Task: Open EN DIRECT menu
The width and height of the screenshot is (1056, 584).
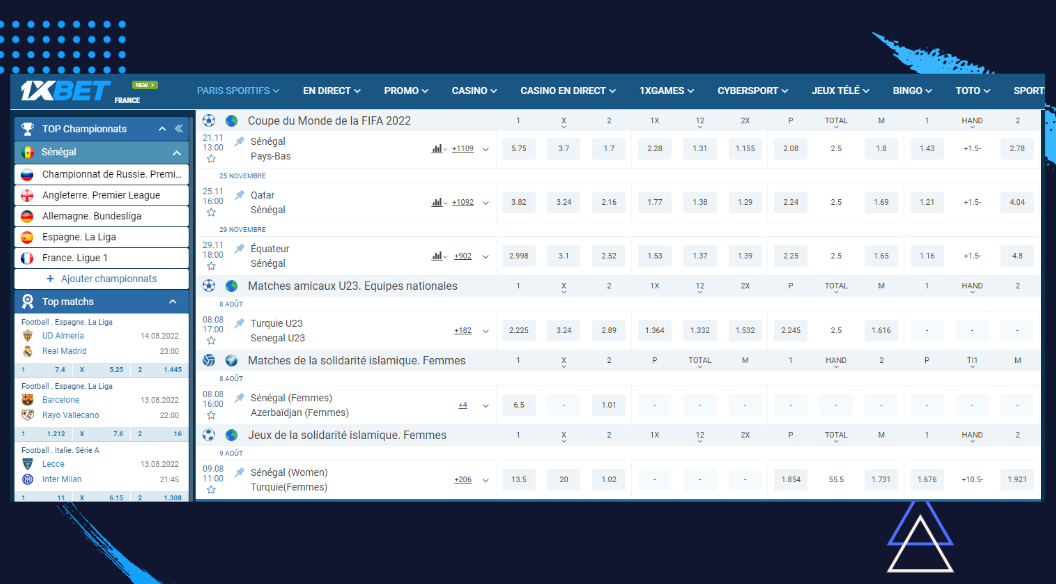Action: pyautogui.click(x=331, y=90)
